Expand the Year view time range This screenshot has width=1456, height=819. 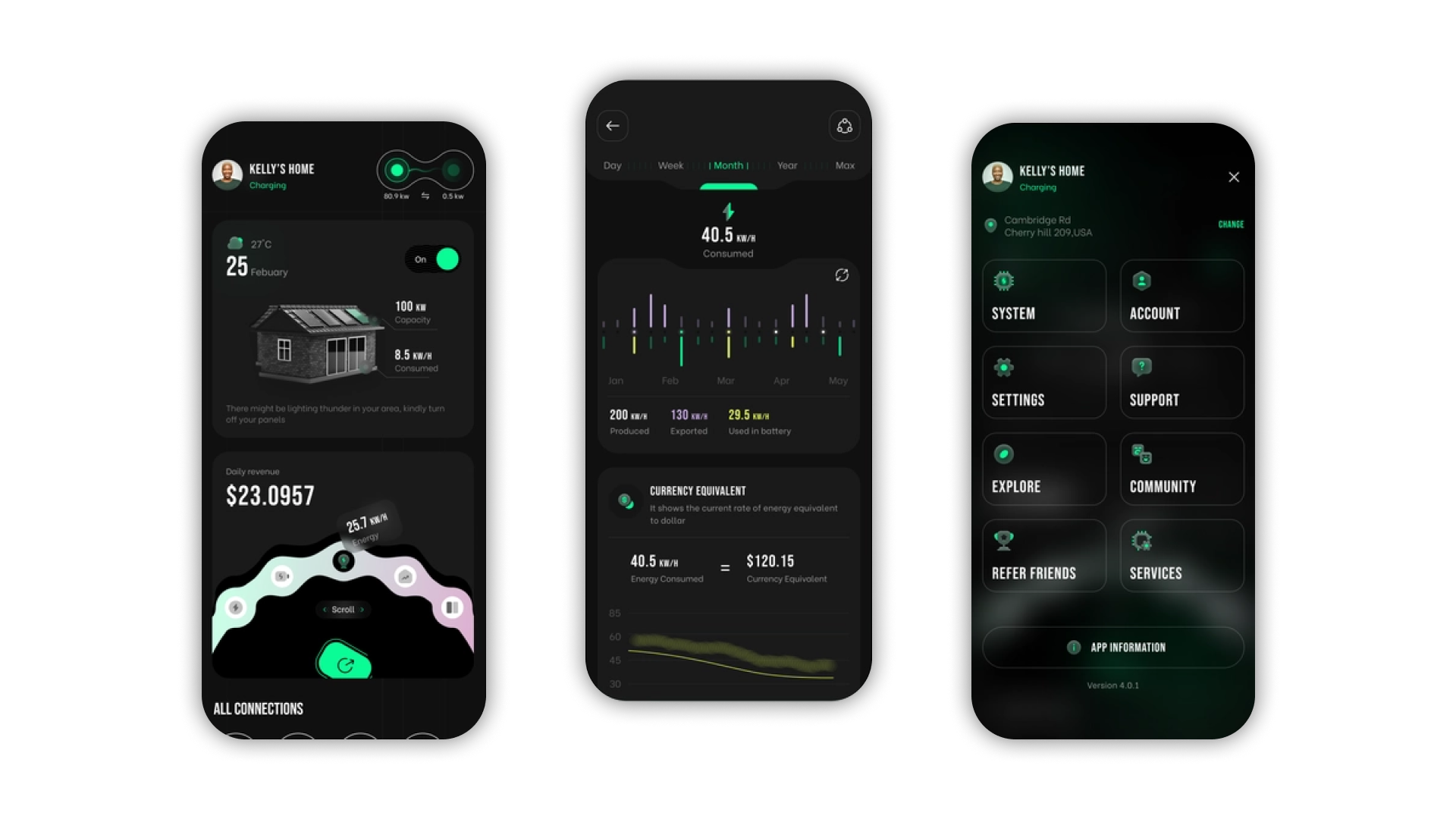pyautogui.click(x=785, y=165)
